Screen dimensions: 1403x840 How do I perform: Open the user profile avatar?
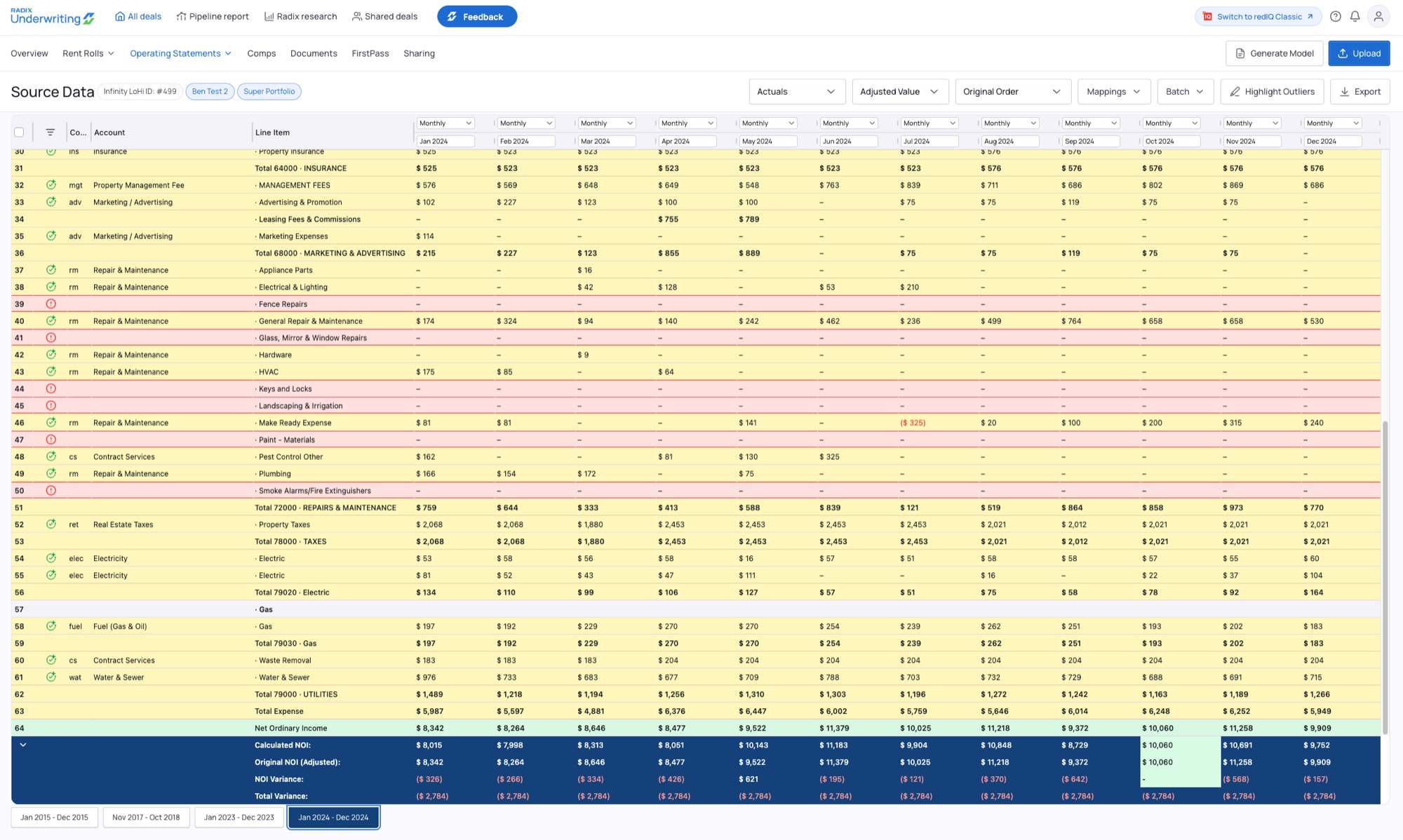pyautogui.click(x=1378, y=16)
